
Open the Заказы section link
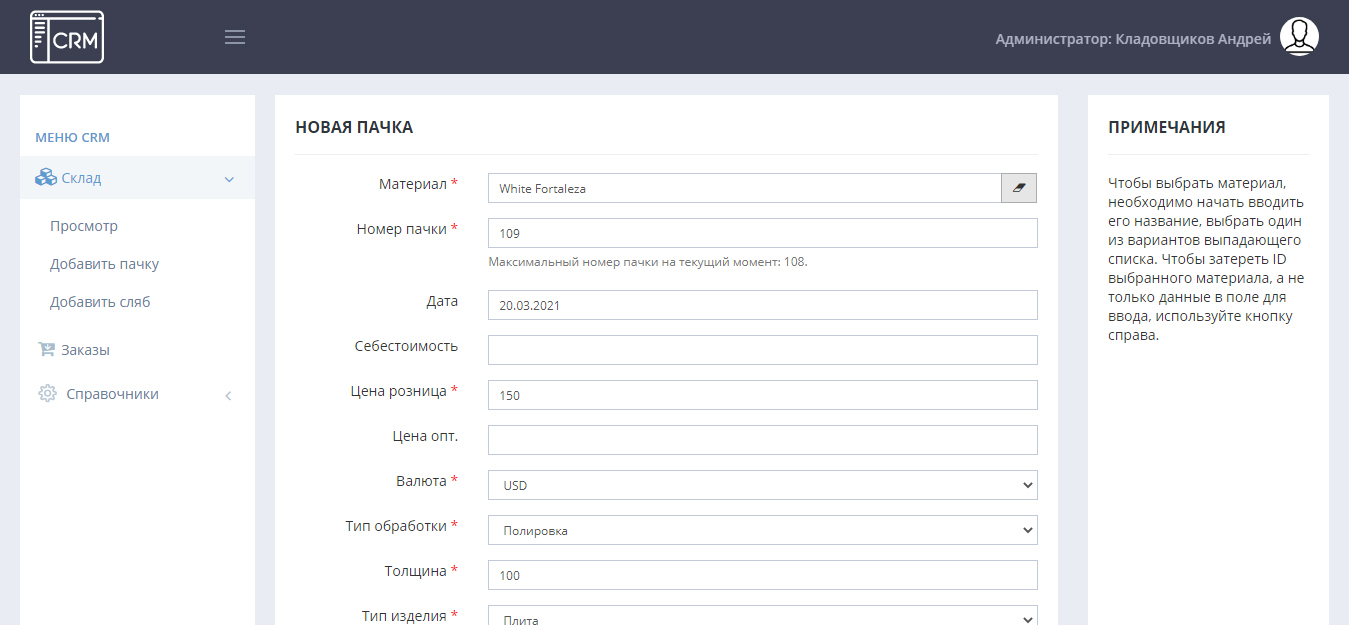[87, 350]
